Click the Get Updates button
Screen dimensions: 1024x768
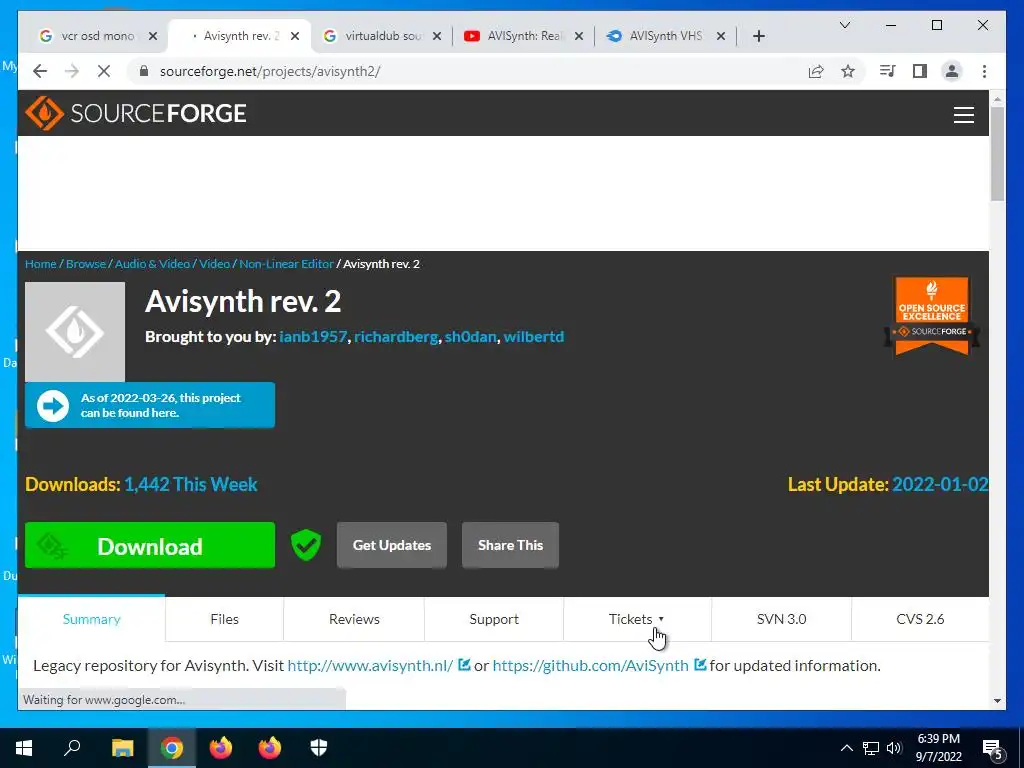pos(392,545)
